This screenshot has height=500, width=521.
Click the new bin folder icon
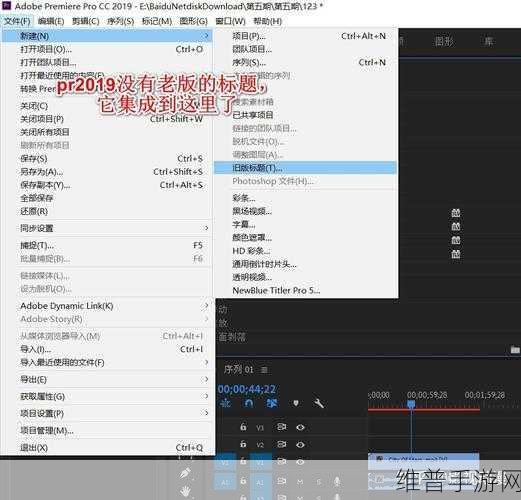pos(515,349)
